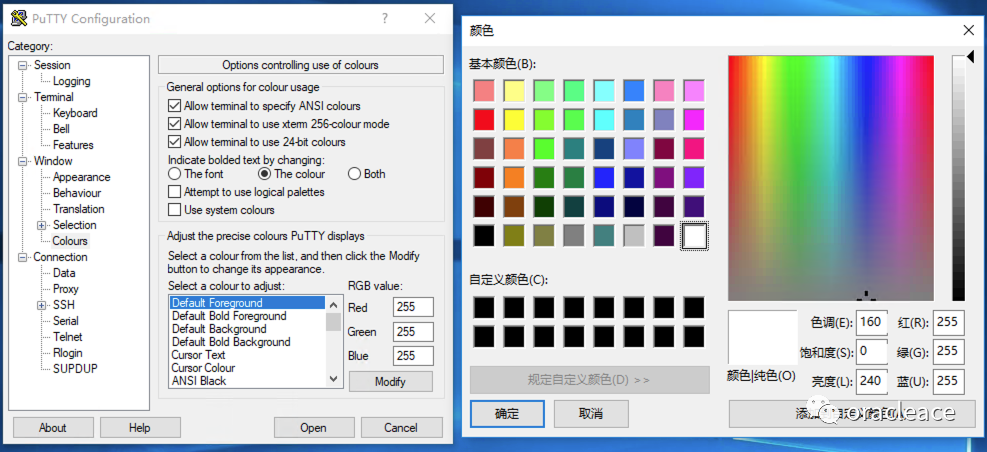Pick the orange basic colour swatch
The width and height of the screenshot is (987, 452).
514,178
